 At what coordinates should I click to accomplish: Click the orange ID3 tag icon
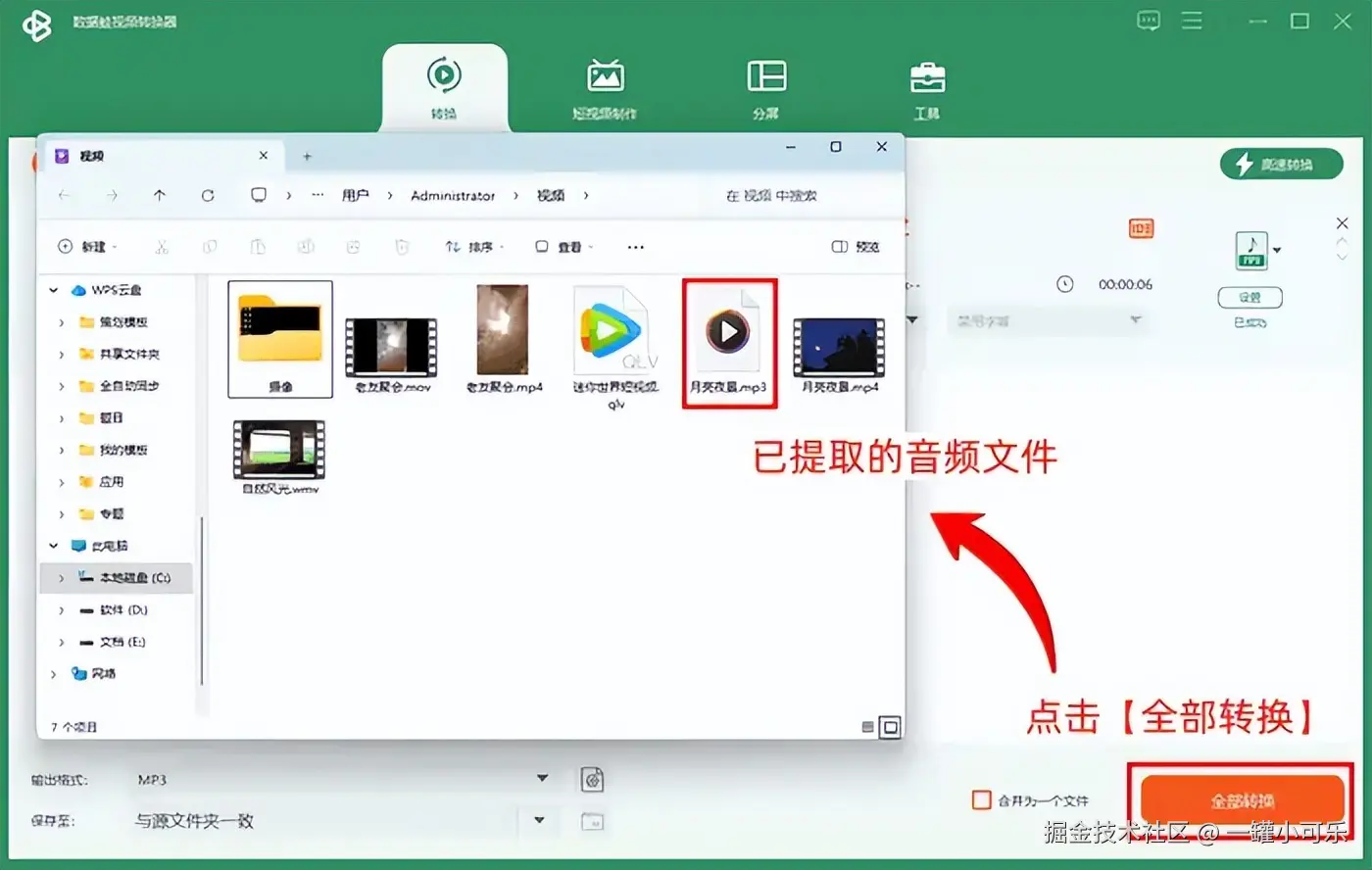coord(1141,228)
